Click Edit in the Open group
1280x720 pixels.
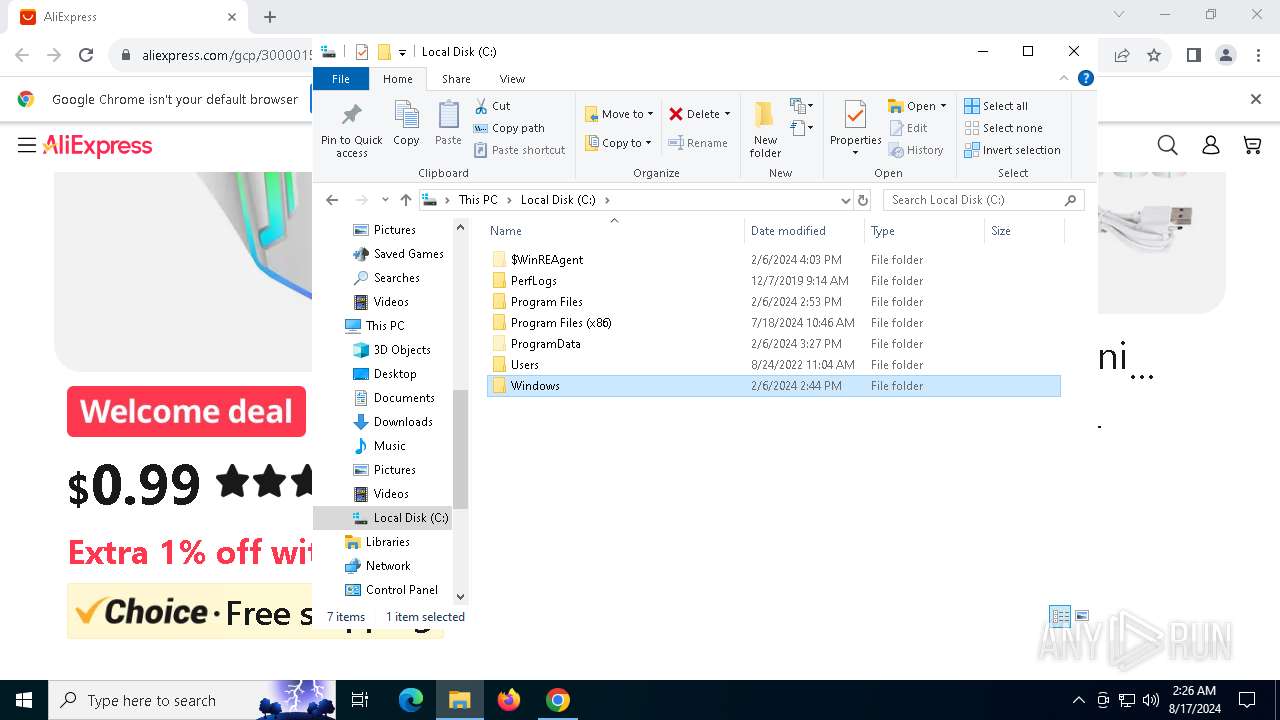908,128
